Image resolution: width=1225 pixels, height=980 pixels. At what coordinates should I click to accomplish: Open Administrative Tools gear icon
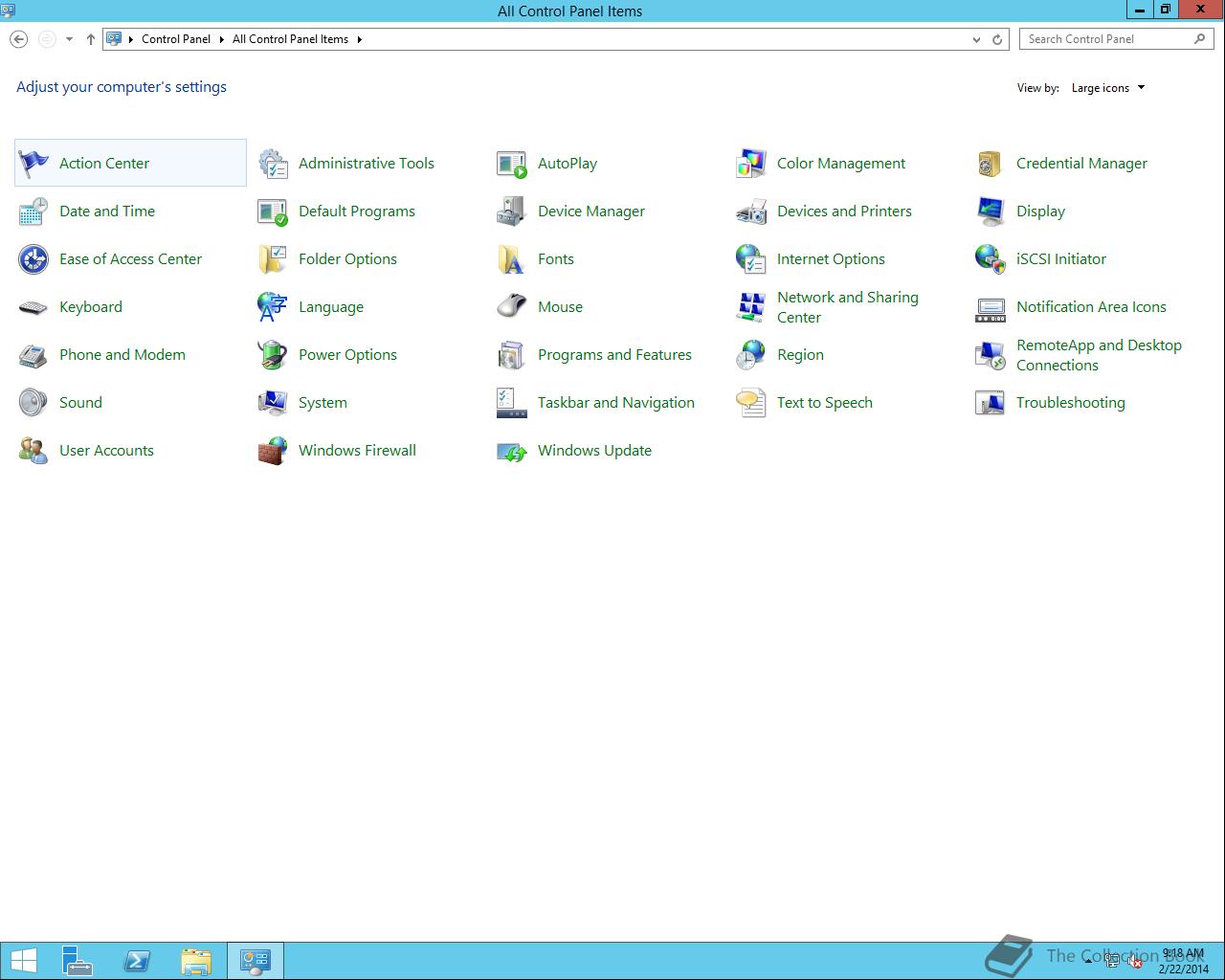click(273, 164)
